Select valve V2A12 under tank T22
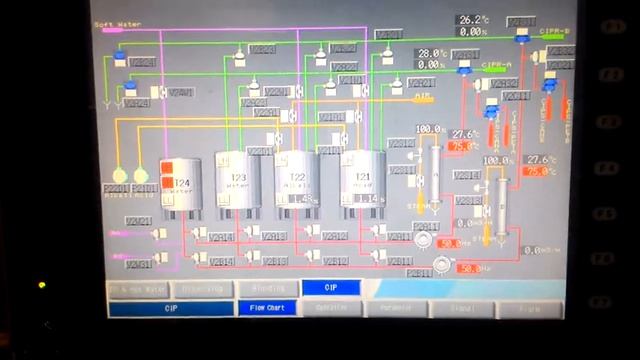Screen dimensions: 640x360 point(312,231)
